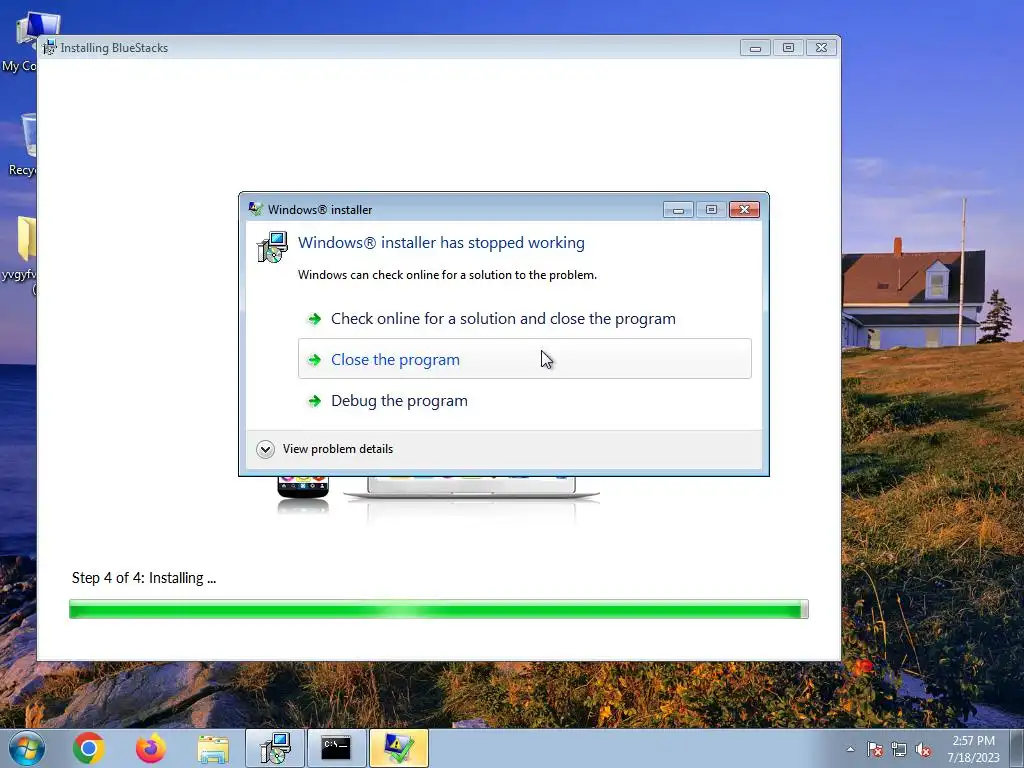Switch to BlueStacks installer taskbar button
The width and height of the screenshot is (1024, 768).
pos(275,748)
